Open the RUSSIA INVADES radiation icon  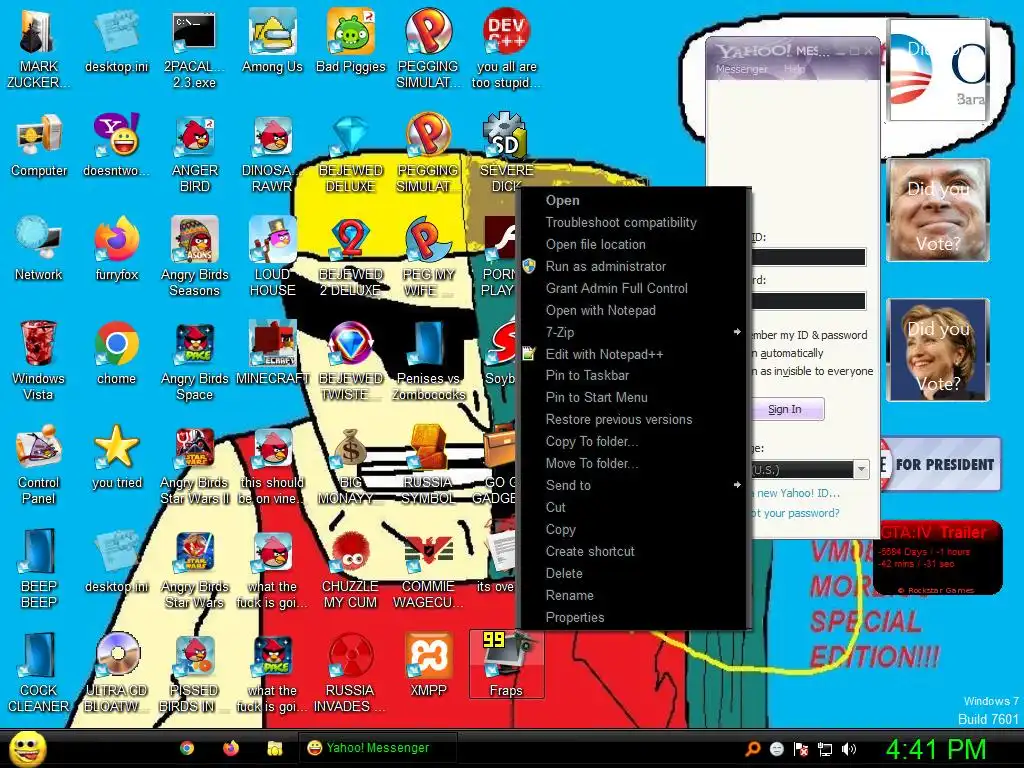pyautogui.click(x=351, y=673)
